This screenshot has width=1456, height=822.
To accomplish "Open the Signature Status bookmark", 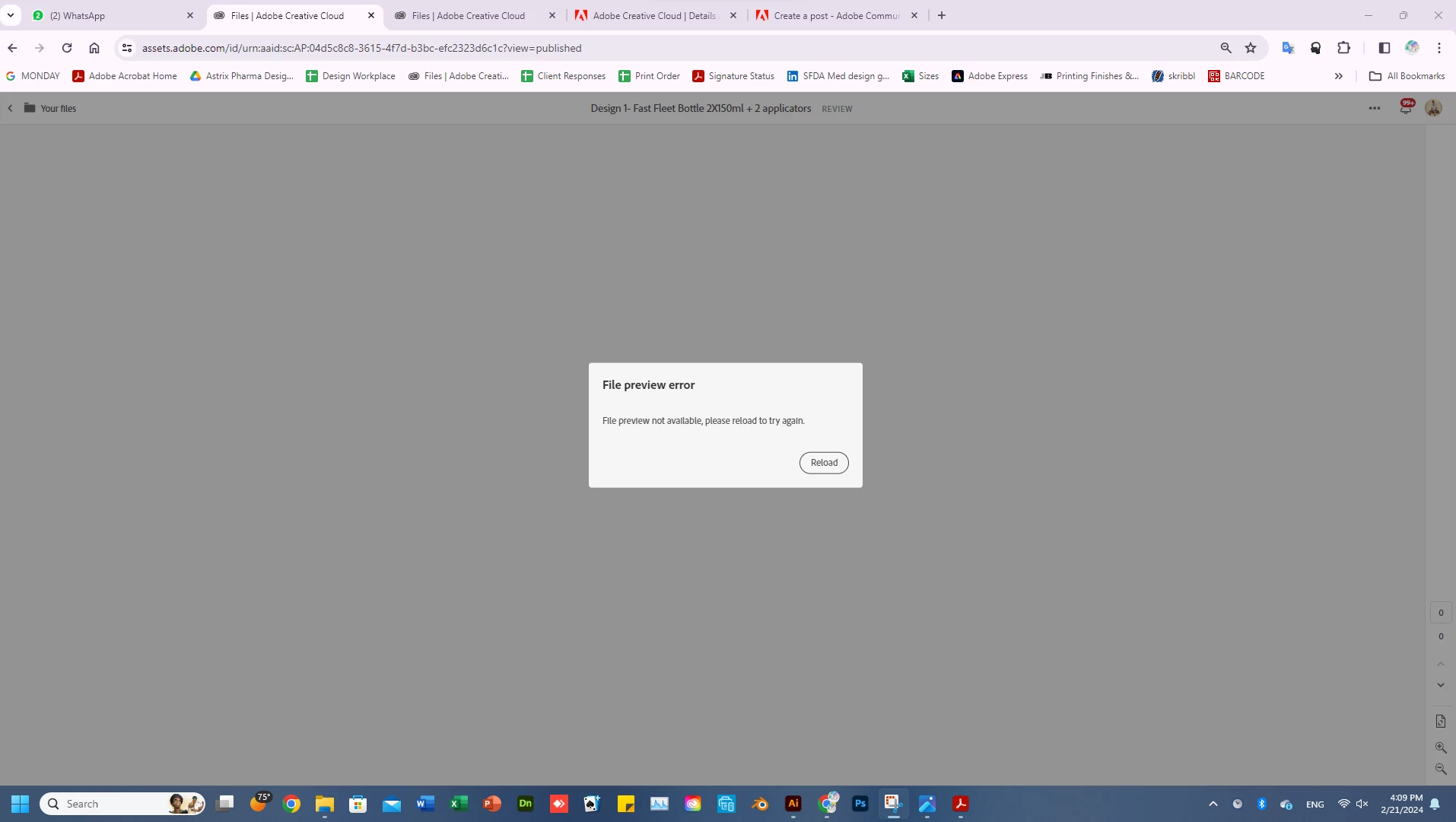I will coord(733,76).
